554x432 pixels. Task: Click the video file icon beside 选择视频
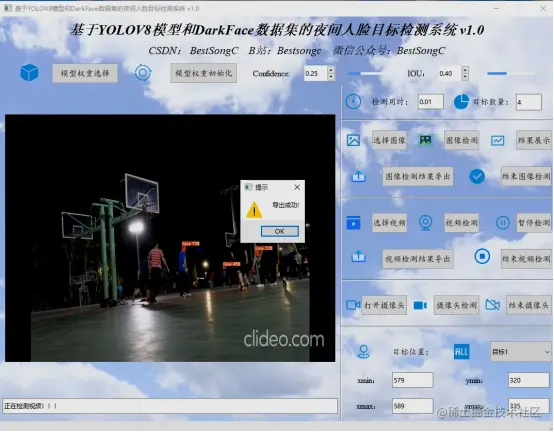coord(353,223)
